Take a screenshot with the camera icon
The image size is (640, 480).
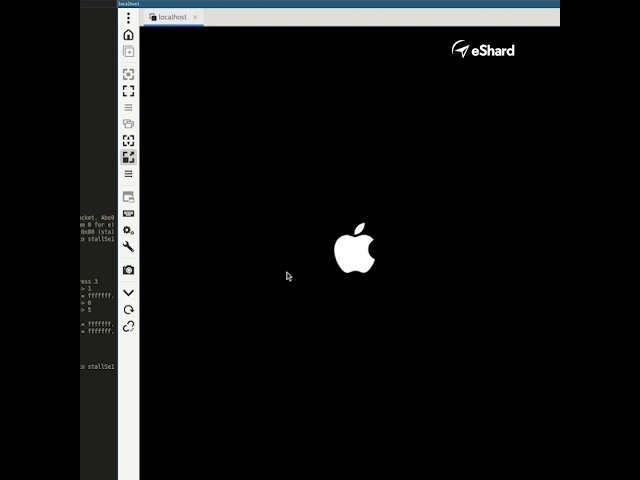[x=129, y=270]
